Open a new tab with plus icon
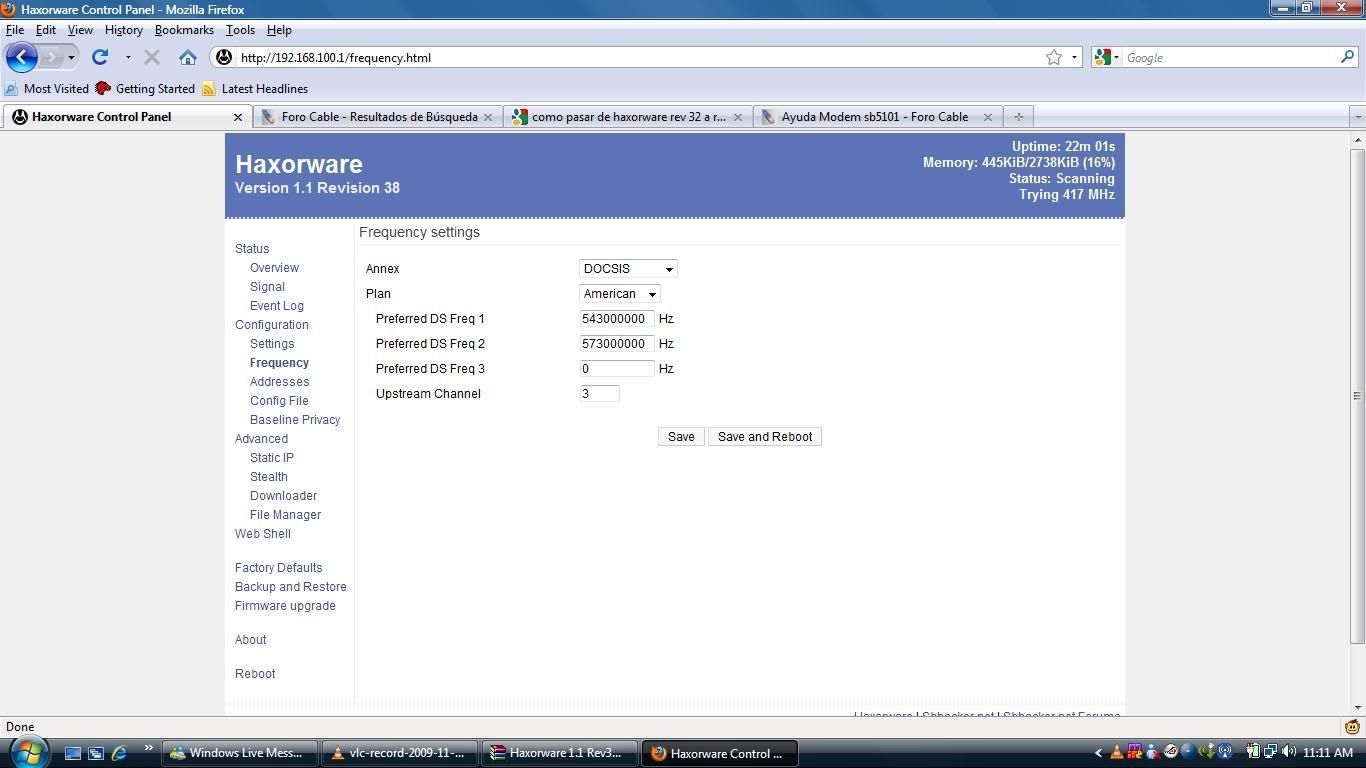Image resolution: width=1366 pixels, height=768 pixels. [x=1018, y=117]
